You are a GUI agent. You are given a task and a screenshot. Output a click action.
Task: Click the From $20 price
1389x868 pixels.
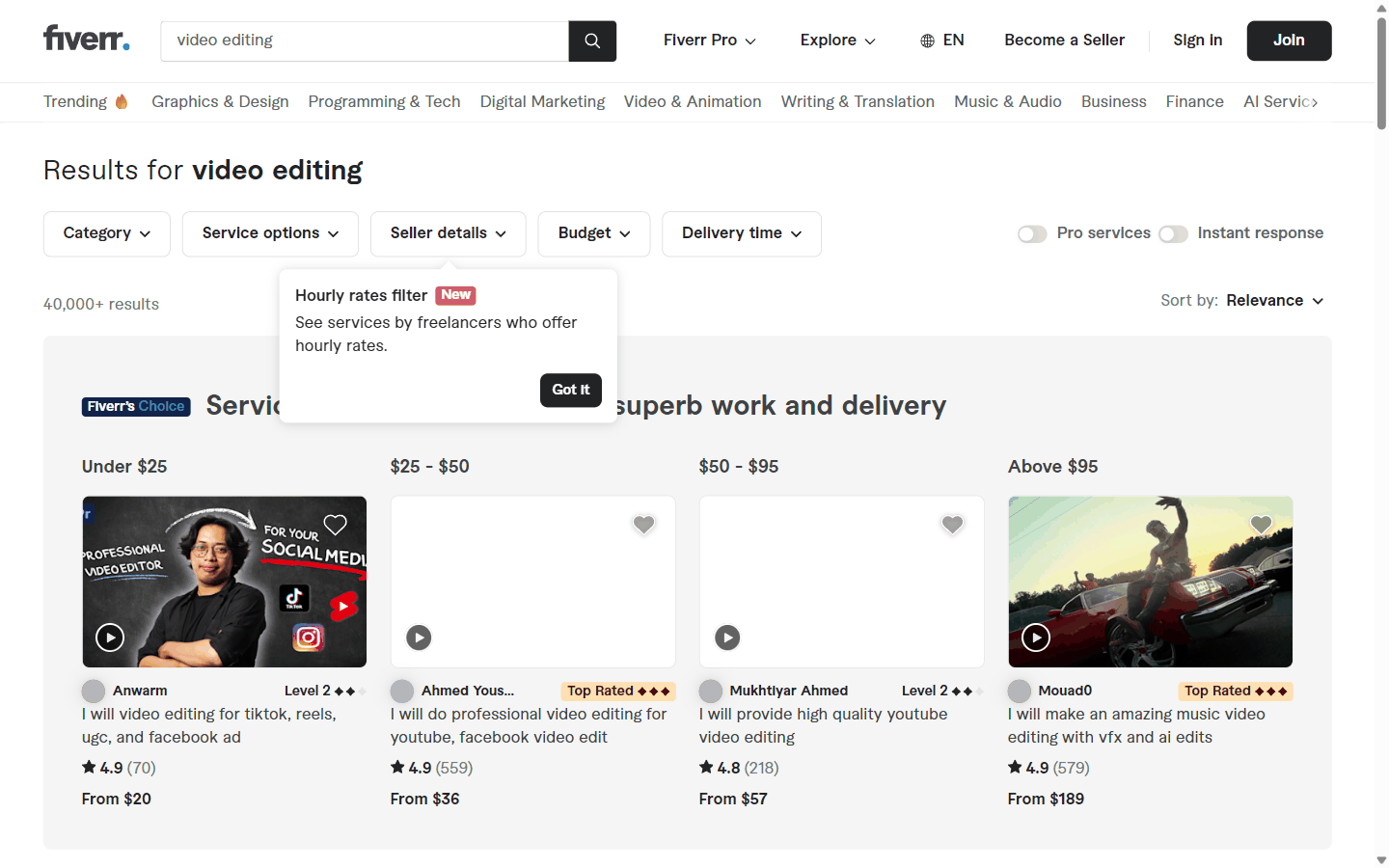point(117,800)
